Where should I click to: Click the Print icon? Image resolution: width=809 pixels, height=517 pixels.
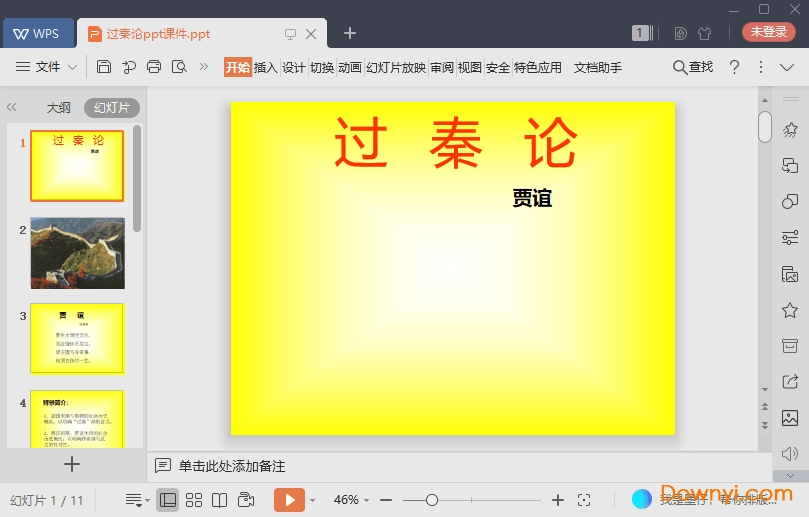point(154,67)
